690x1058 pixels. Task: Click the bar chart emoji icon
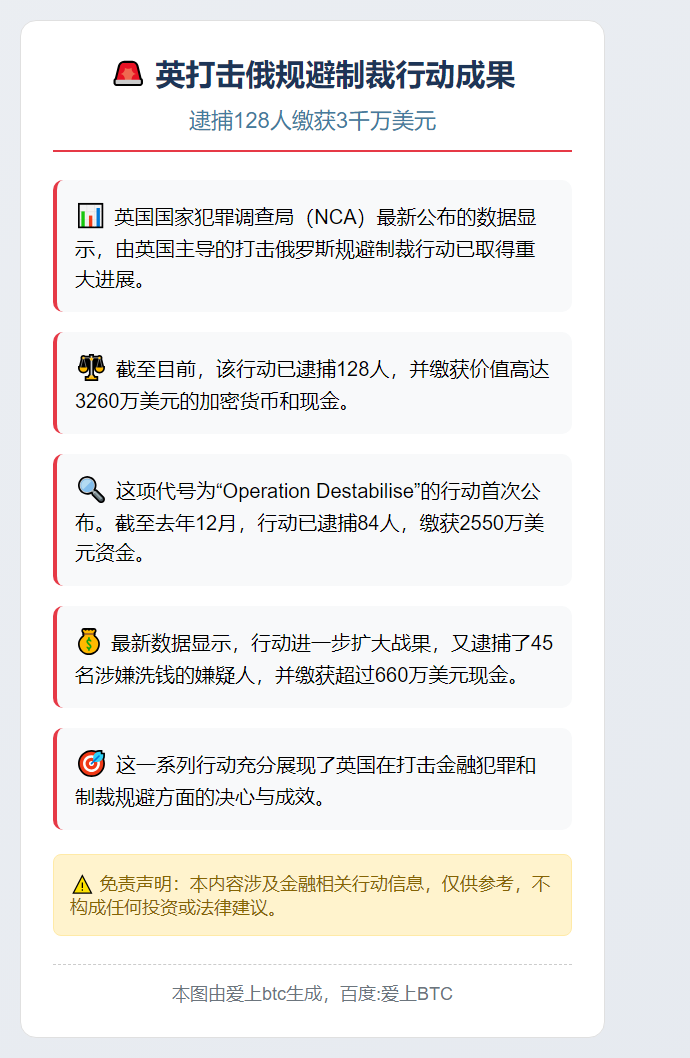[x=90, y=216]
